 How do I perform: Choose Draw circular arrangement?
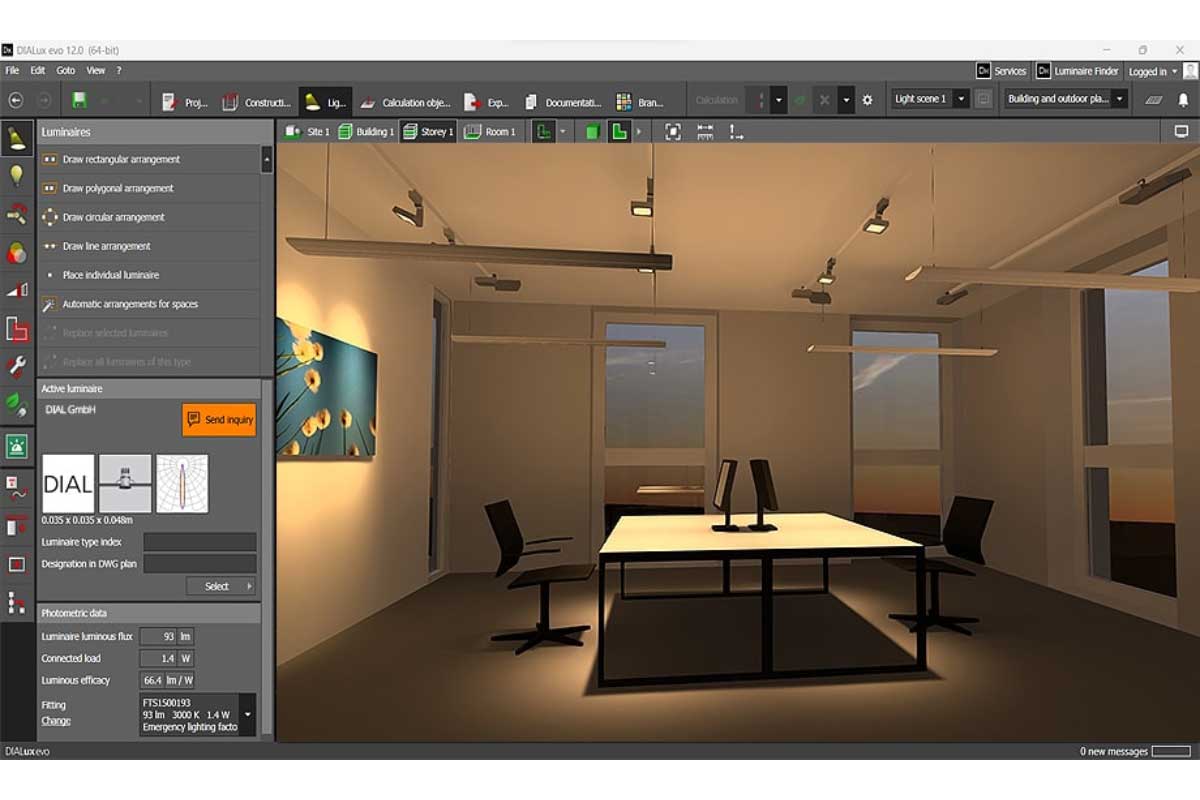pos(113,217)
